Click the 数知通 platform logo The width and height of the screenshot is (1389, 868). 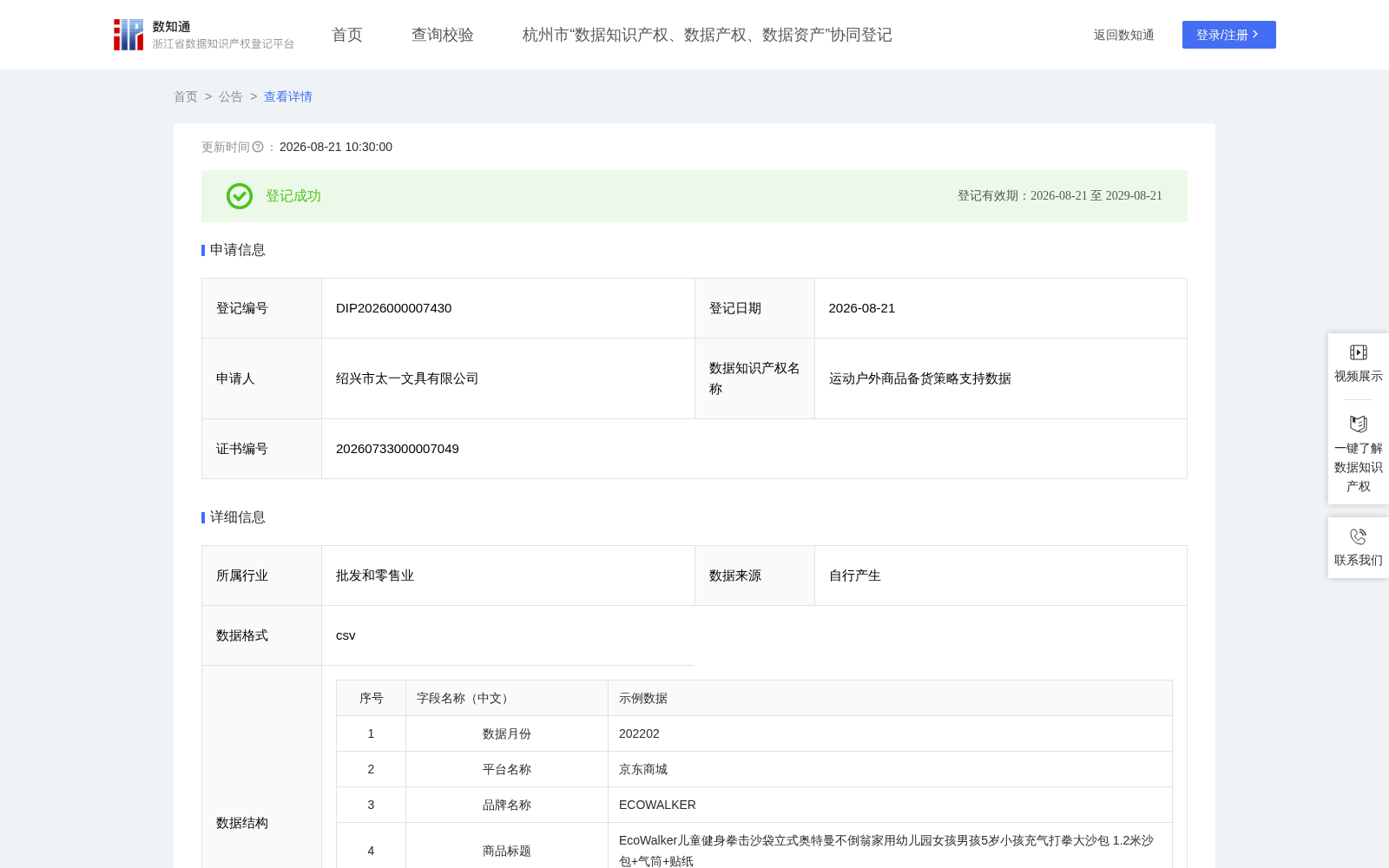[204, 35]
